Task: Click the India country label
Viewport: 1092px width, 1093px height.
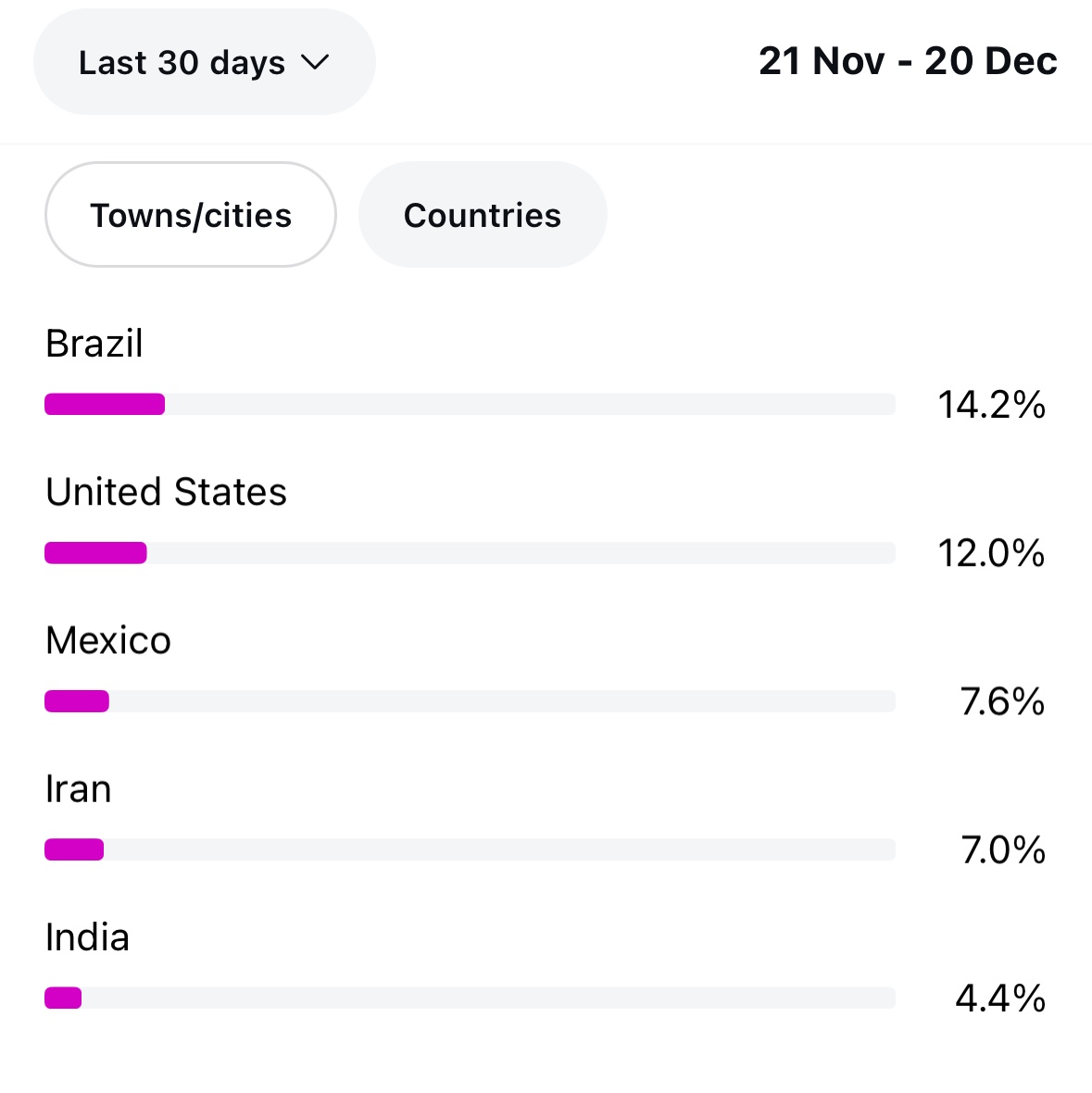Action: tap(87, 937)
